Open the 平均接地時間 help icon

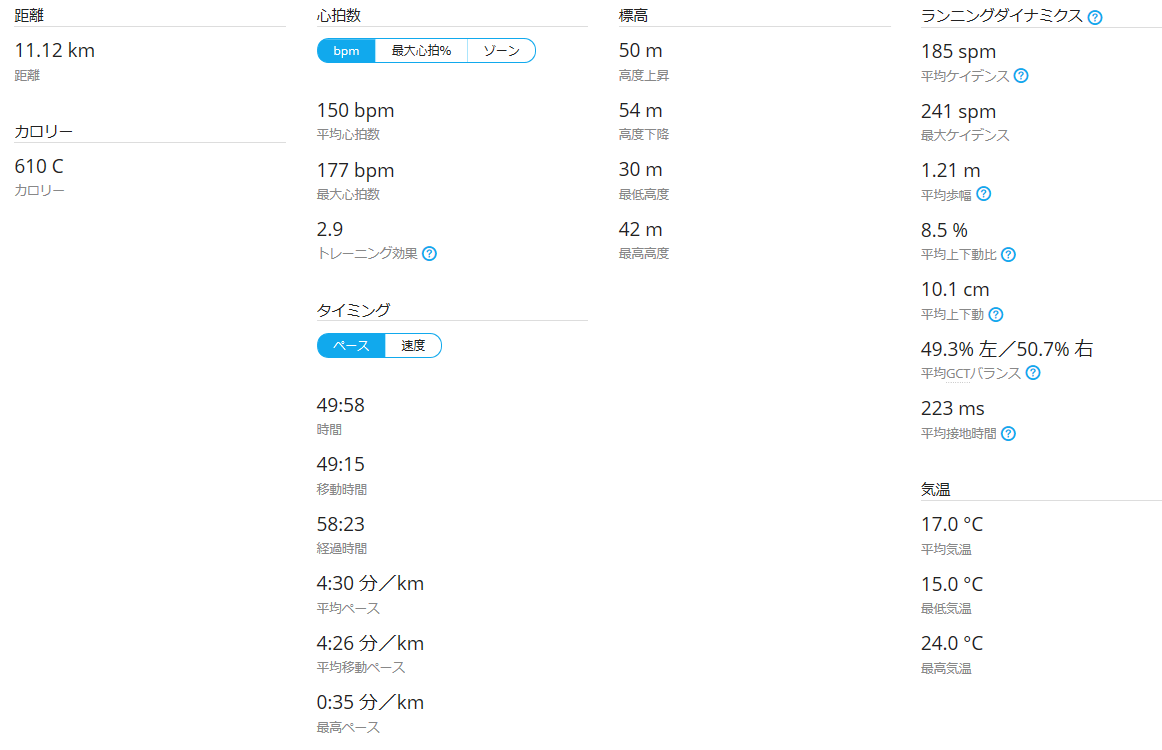coord(1007,434)
